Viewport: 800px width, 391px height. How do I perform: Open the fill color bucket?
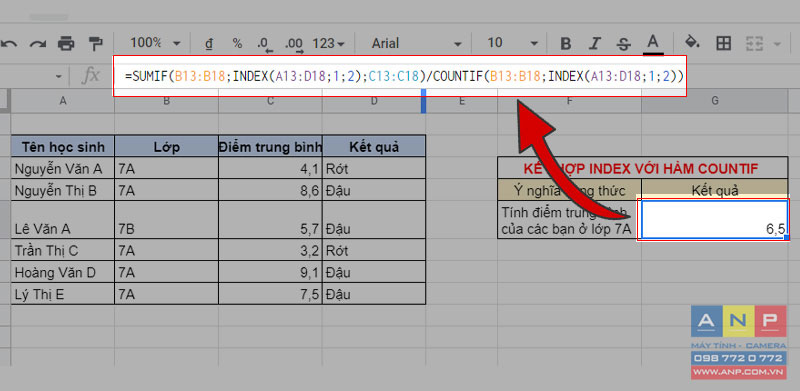pos(692,43)
